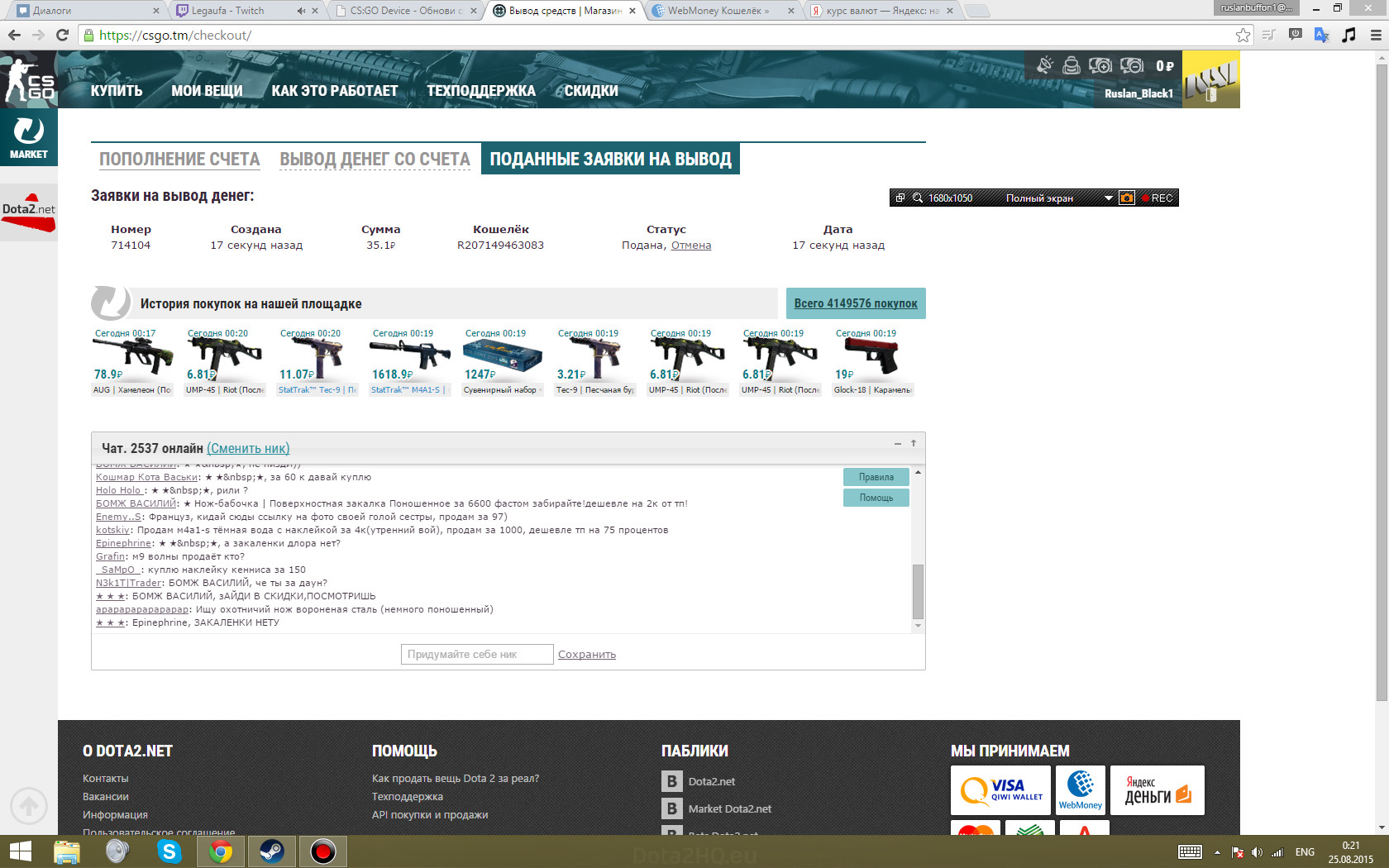Click the Сменить ник link
The width and height of the screenshot is (1389, 868).
(248, 448)
